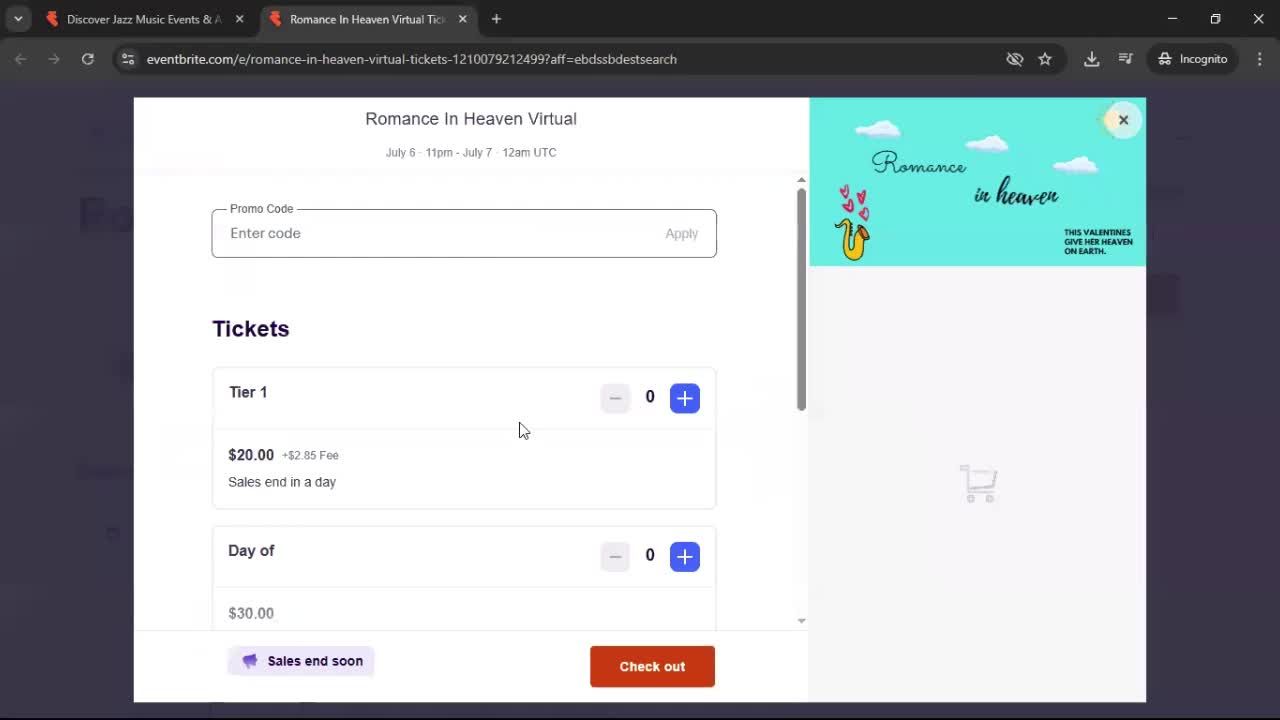
Task: Go forward in browser history
Action: pos(54,59)
